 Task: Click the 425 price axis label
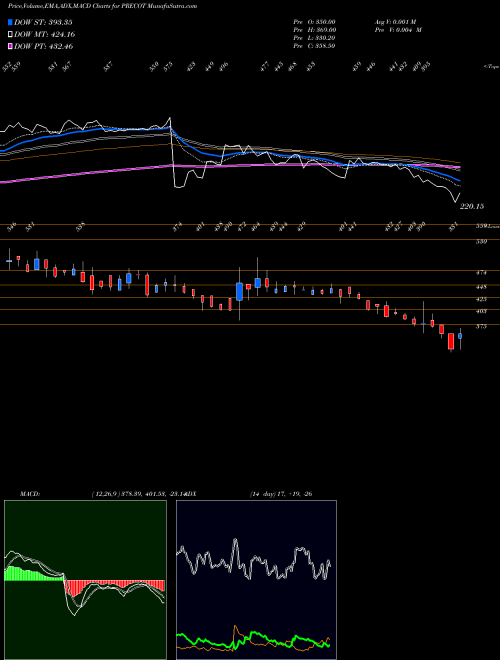click(481, 300)
